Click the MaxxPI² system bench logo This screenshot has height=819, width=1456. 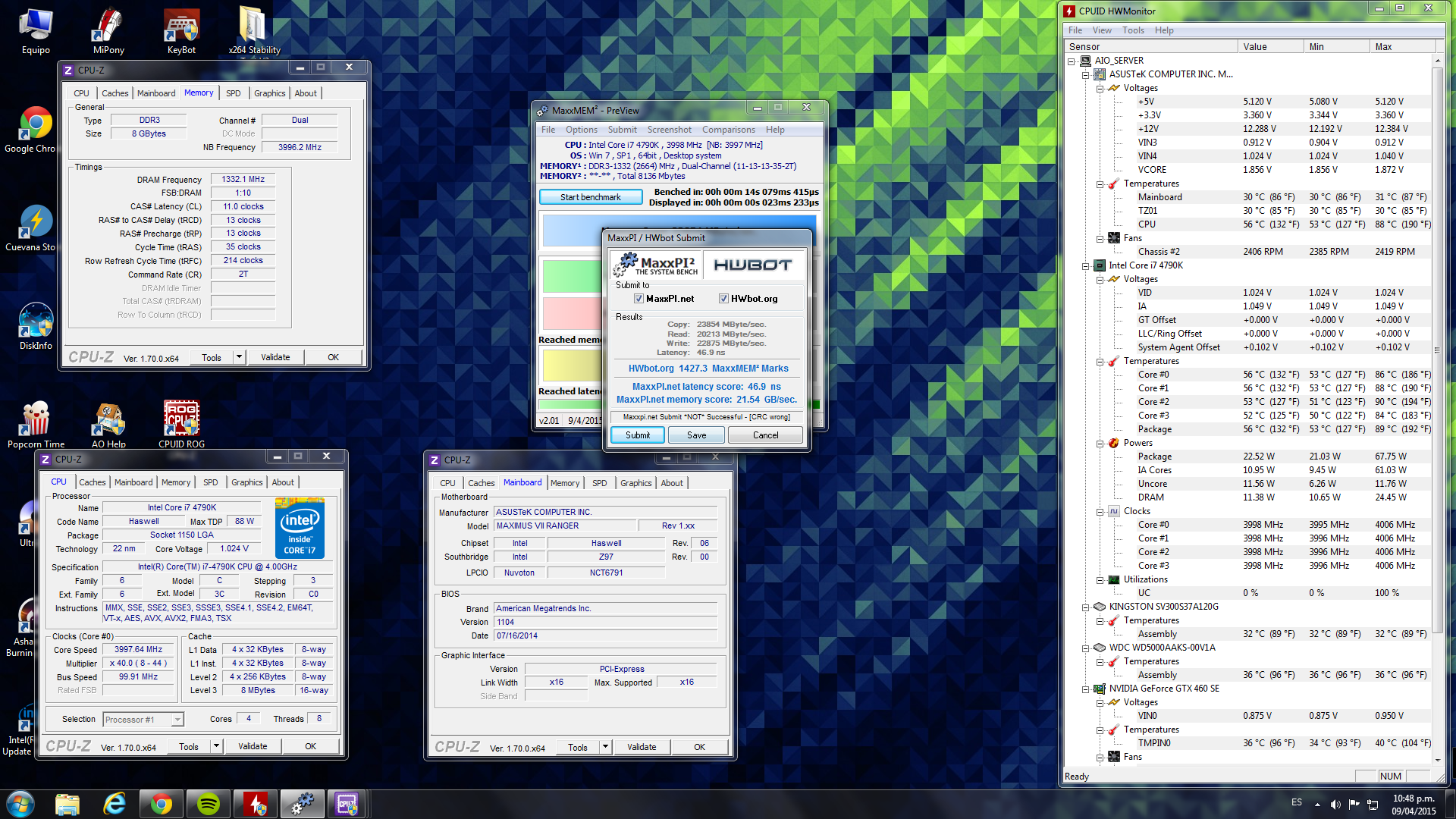(x=657, y=265)
